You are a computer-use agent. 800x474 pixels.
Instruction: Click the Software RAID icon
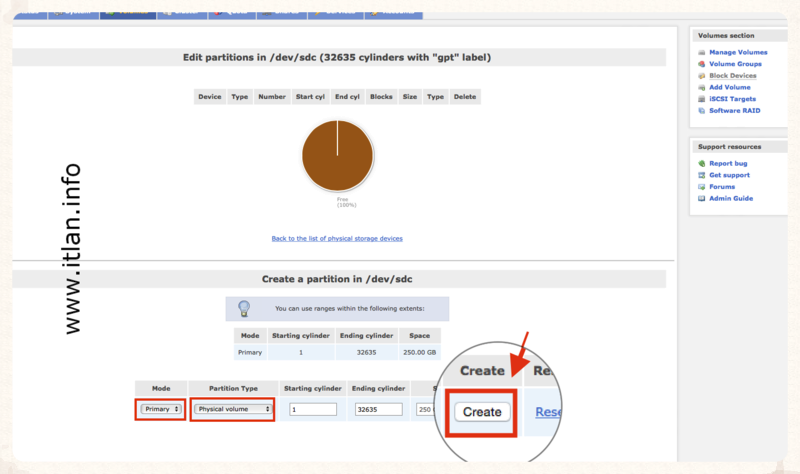coord(702,111)
